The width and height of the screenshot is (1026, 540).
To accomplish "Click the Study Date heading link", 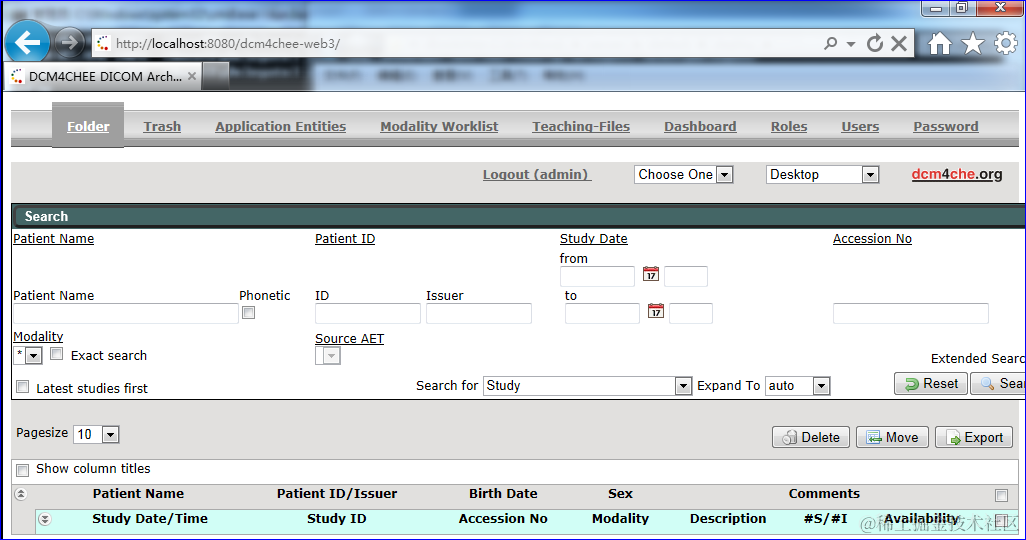I will click(593, 239).
